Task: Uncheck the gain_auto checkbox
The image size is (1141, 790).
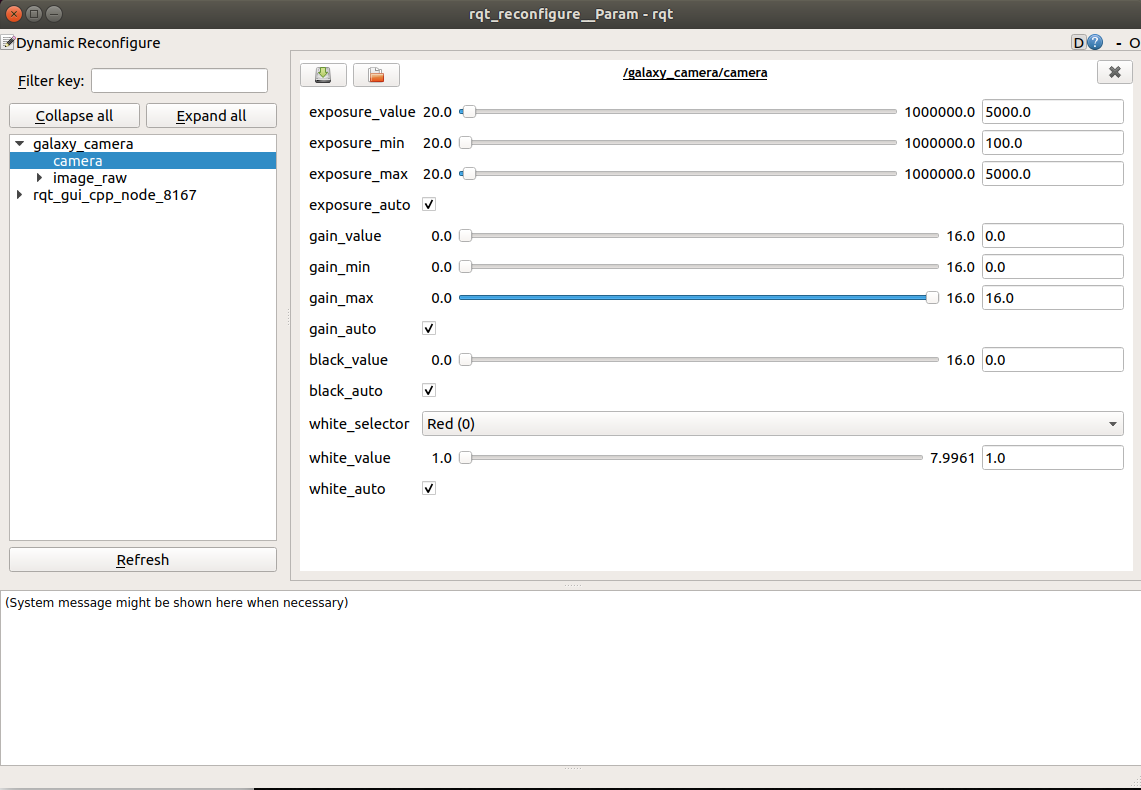Action: (429, 329)
